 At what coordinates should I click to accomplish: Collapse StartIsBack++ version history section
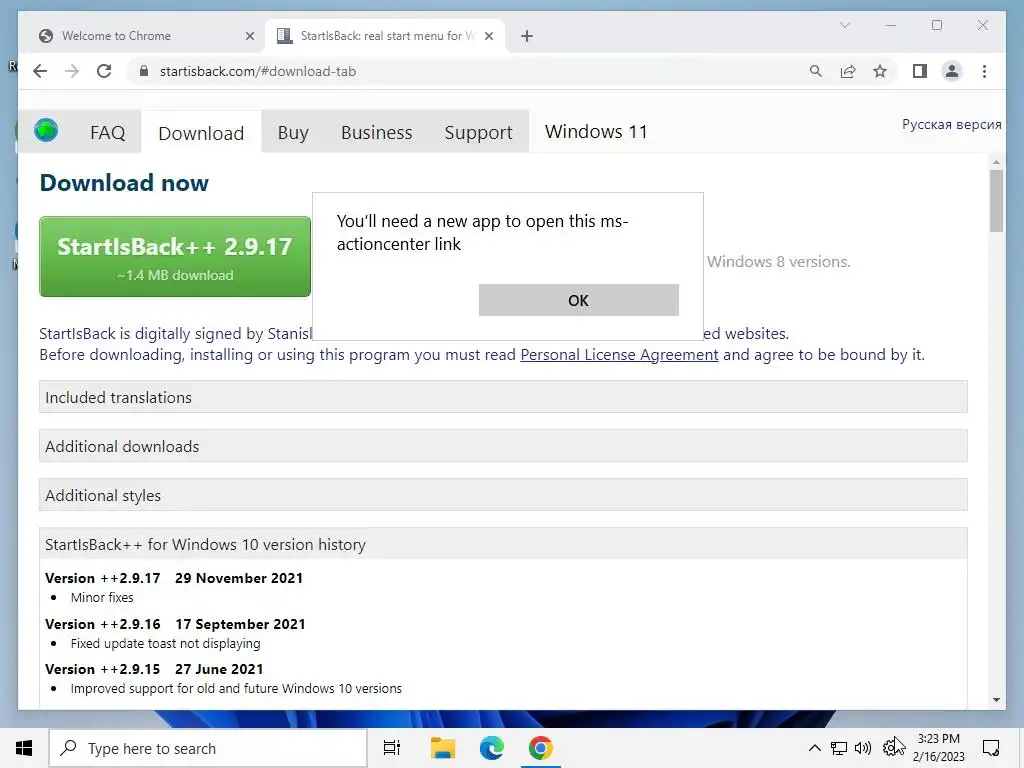[x=503, y=544]
